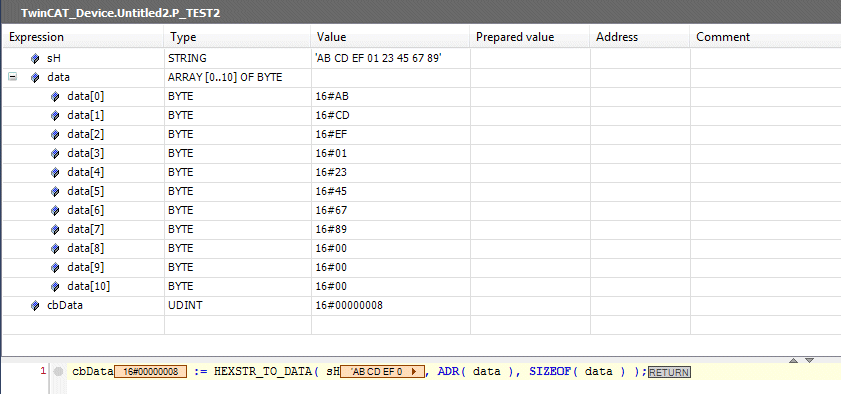Image resolution: width=841 pixels, height=394 pixels.
Task: Click the variable icon next to data[1]
Action: pyautogui.click(x=55, y=116)
